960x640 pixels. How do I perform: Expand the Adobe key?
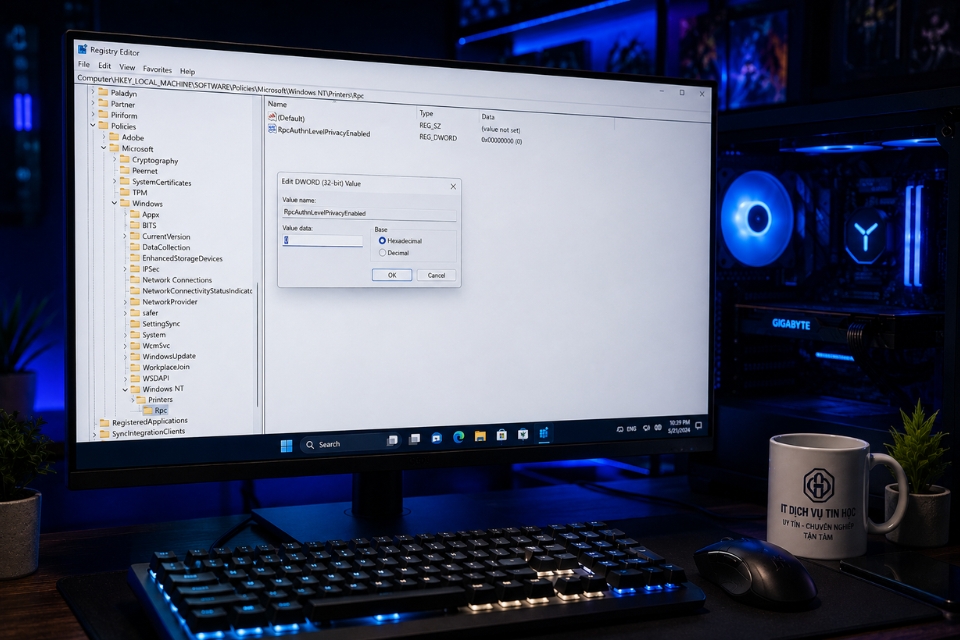(x=104, y=137)
